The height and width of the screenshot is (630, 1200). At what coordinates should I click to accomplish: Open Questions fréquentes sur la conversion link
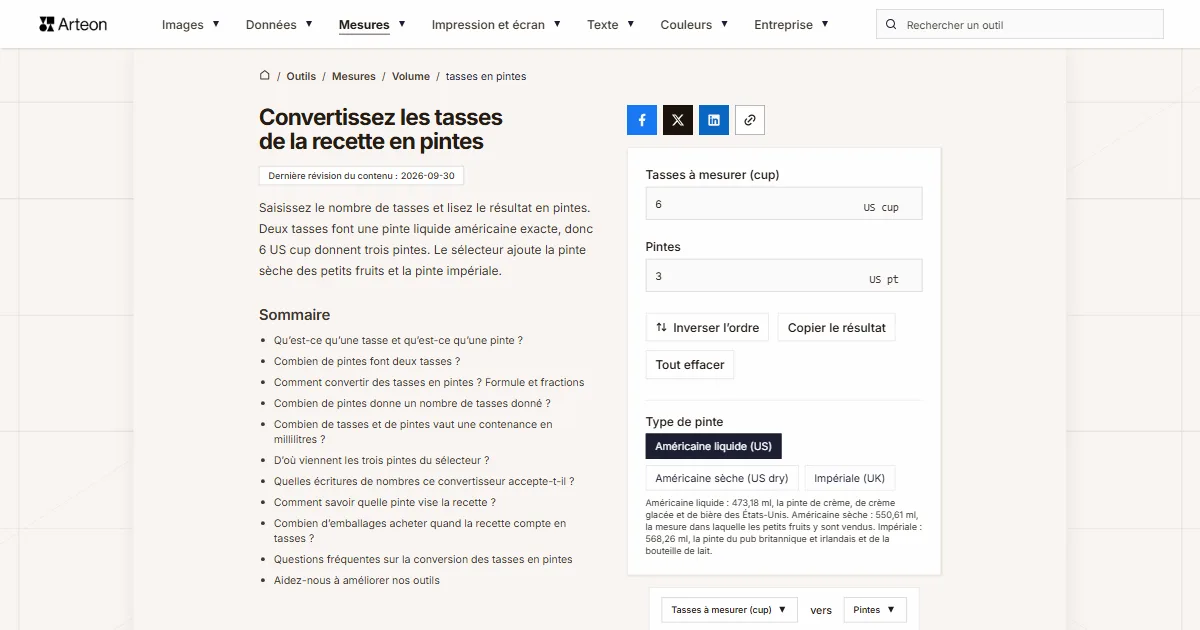click(x=423, y=559)
